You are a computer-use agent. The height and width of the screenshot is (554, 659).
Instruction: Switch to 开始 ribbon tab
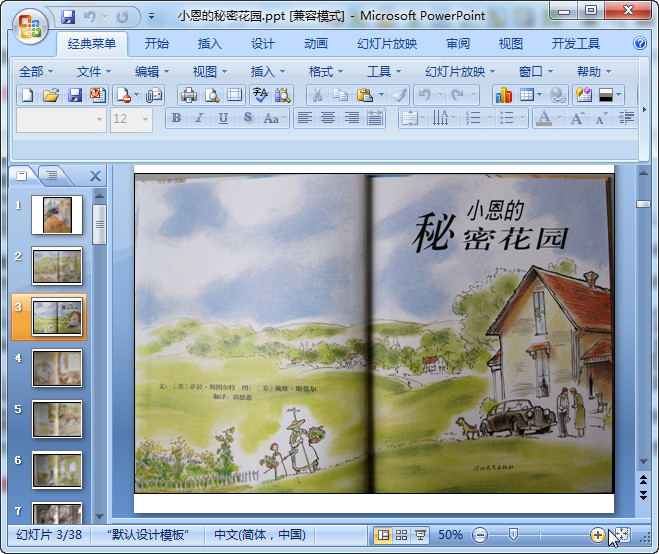(157, 44)
